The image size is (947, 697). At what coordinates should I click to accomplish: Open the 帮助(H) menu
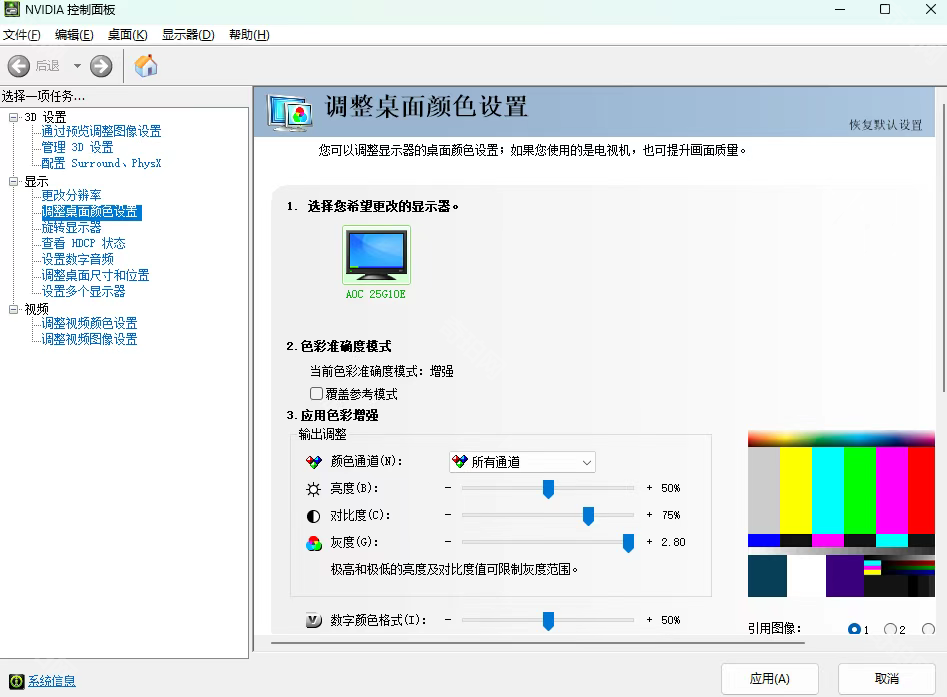[249, 35]
